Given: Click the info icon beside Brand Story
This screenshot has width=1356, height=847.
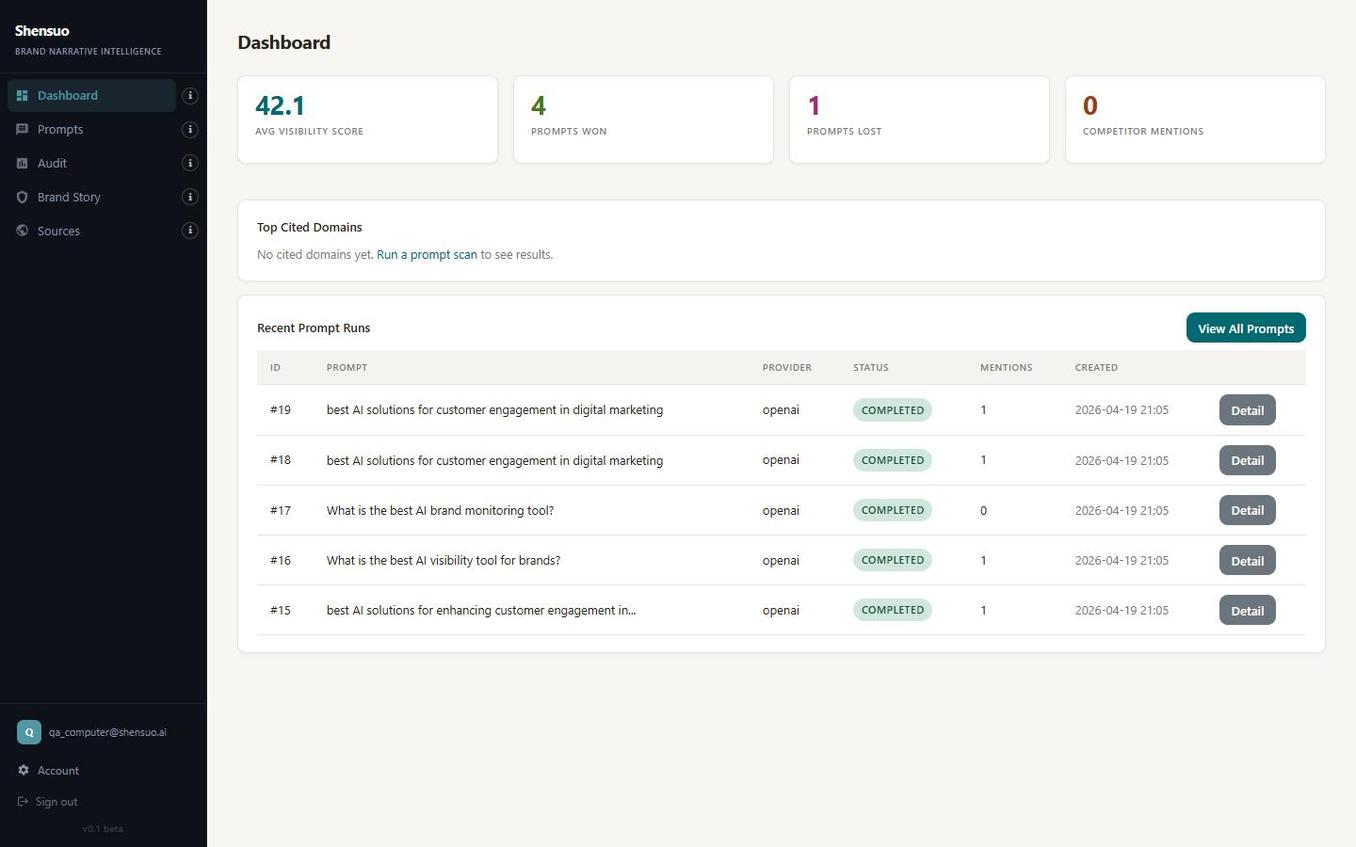Looking at the screenshot, I should [190, 197].
